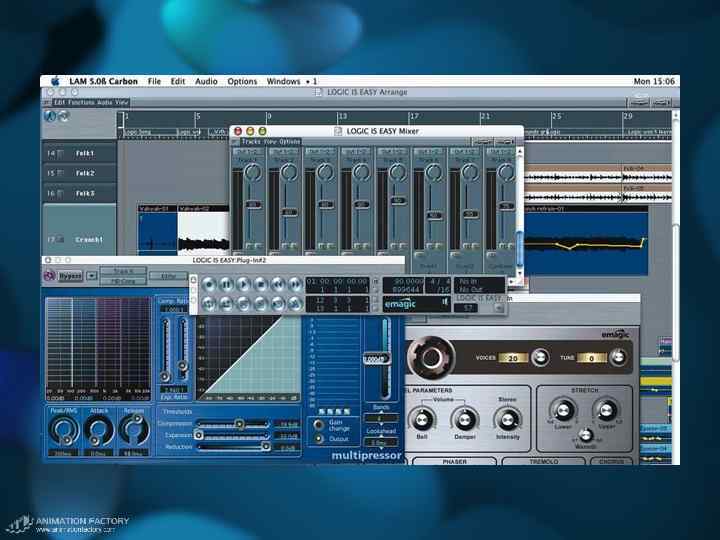Image resolution: width=720 pixels, height=540 pixels.
Task: Click the Tune value field showing 0
Action: [x=591, y=358]
